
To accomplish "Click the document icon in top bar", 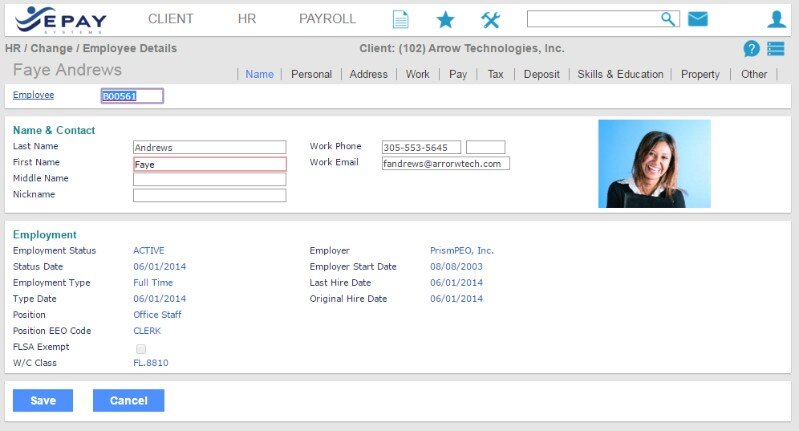I will [x=400, y=19].
